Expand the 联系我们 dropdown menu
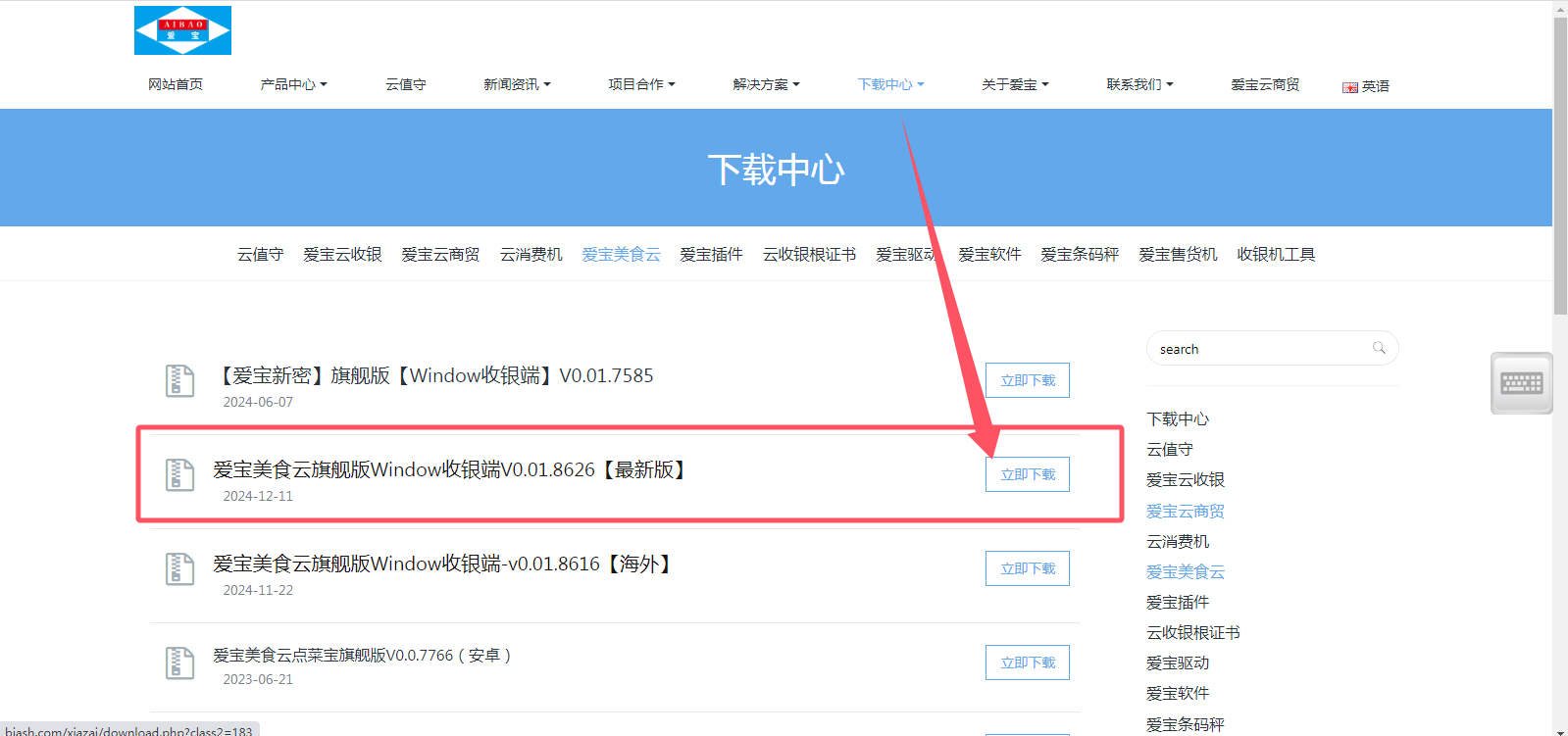 point(1139,84)
